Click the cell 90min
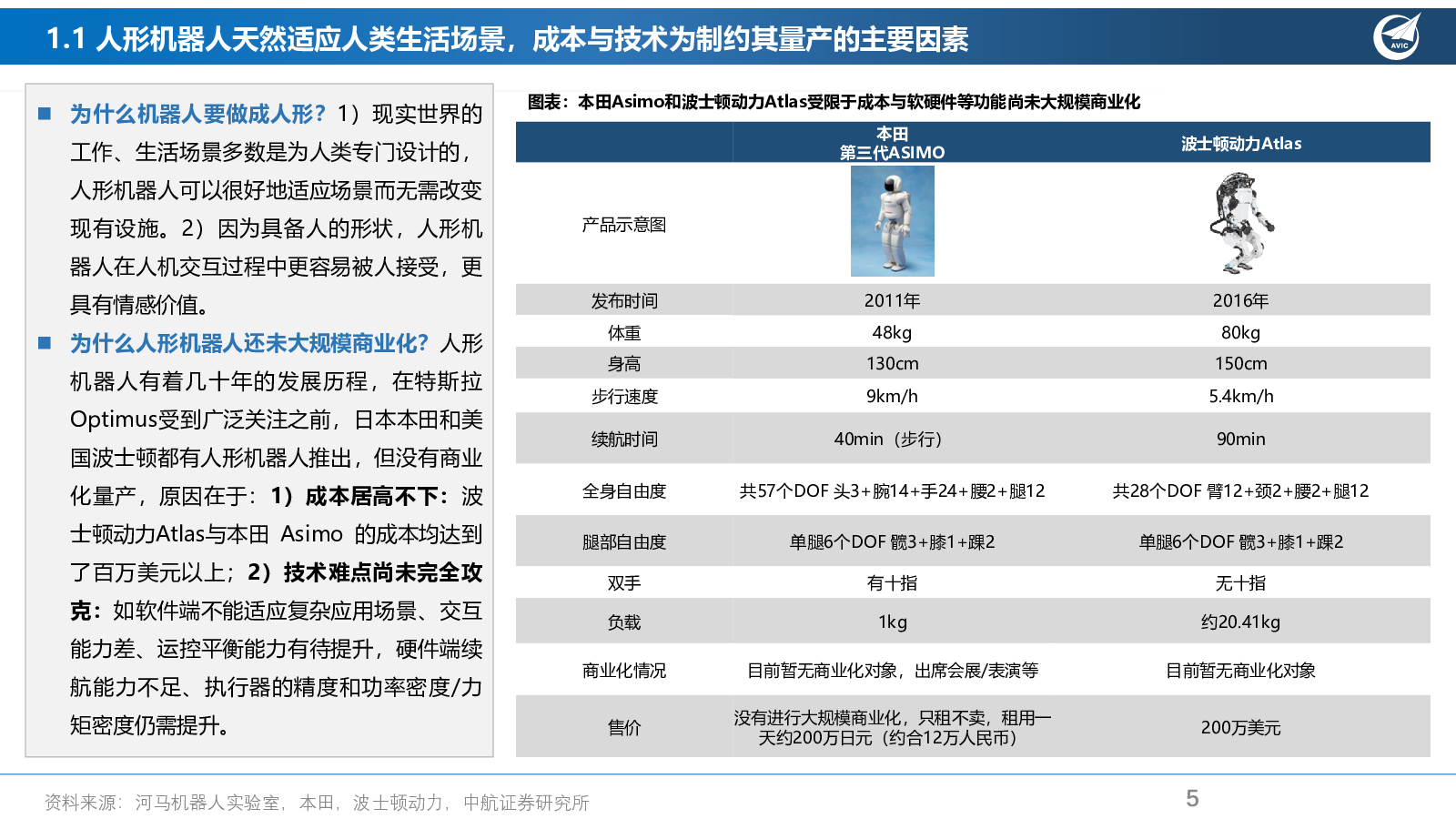Image resolution: width=1456 pixels, height=819 pixels. [x=1241, y=439]
